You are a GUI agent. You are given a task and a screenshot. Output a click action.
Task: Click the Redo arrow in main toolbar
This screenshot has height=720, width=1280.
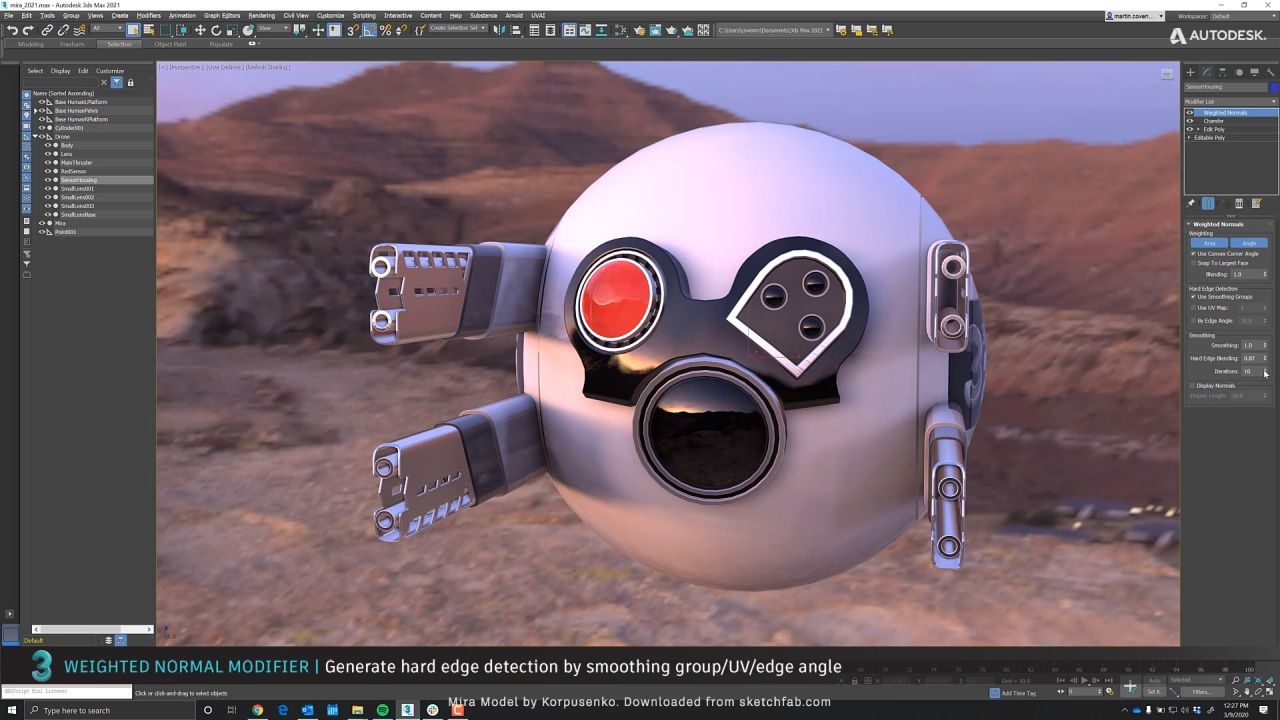28,30
